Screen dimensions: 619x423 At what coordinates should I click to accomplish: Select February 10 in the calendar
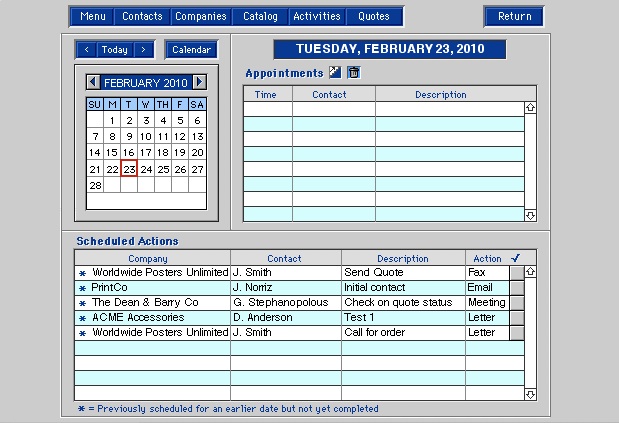[x=146, y=137]
